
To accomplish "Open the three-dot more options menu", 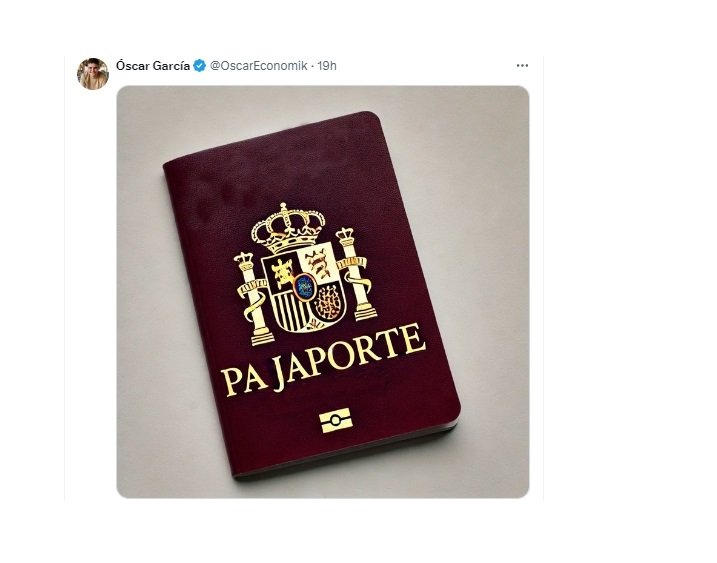I will tap(522, 66).
